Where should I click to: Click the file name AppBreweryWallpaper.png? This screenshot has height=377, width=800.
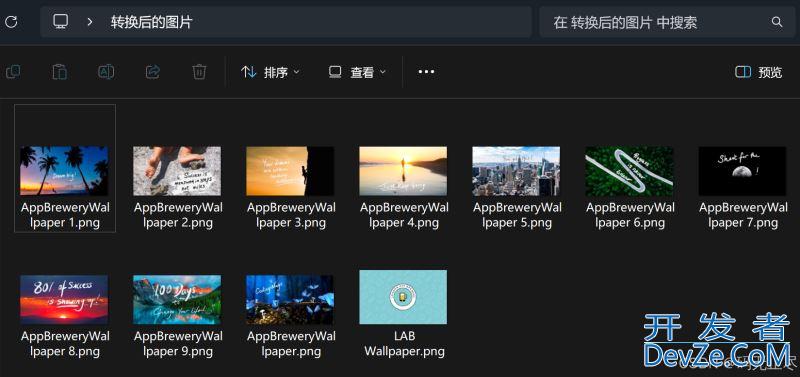pos(291,344)
